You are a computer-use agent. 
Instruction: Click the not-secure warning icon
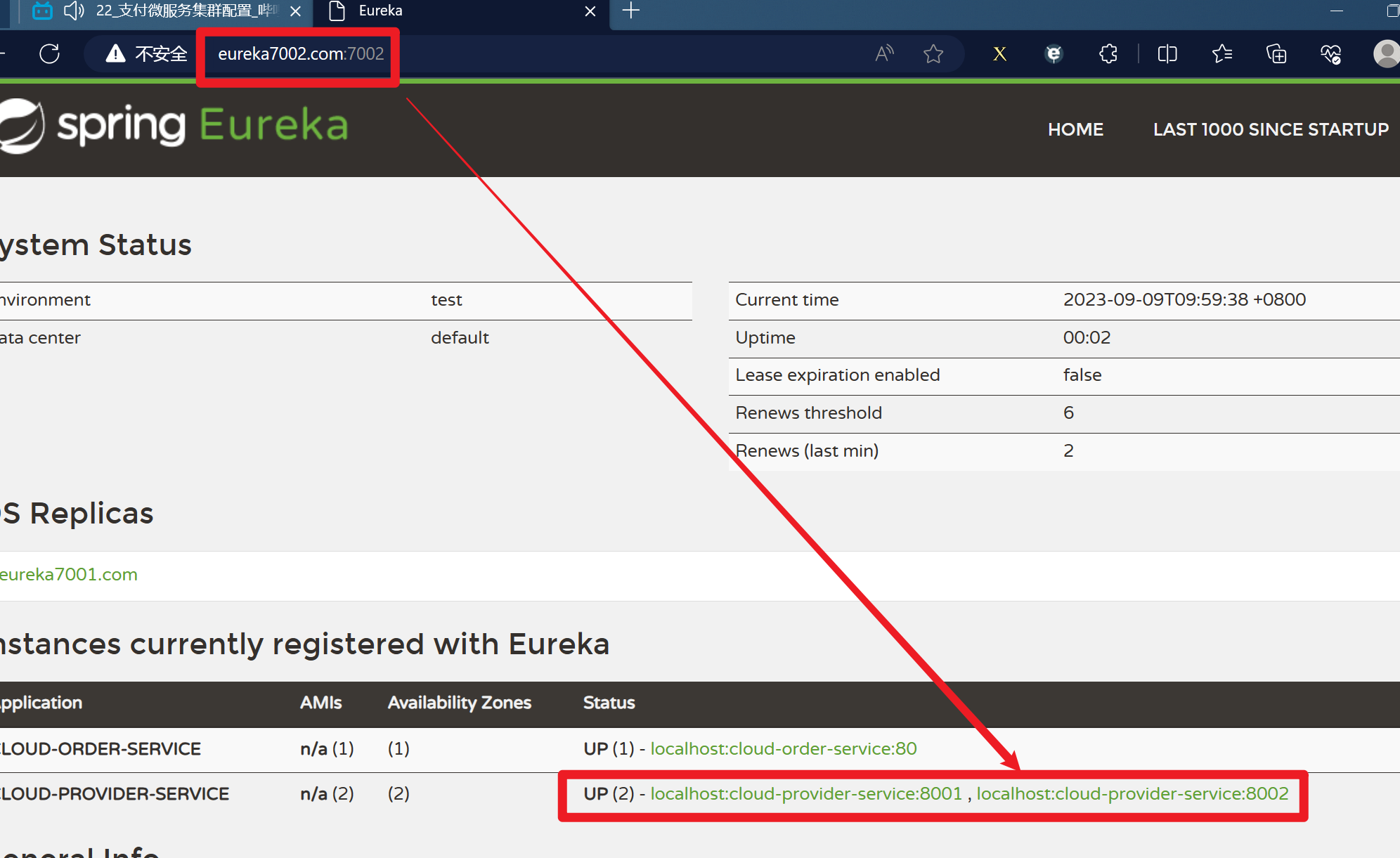[115, 53]
